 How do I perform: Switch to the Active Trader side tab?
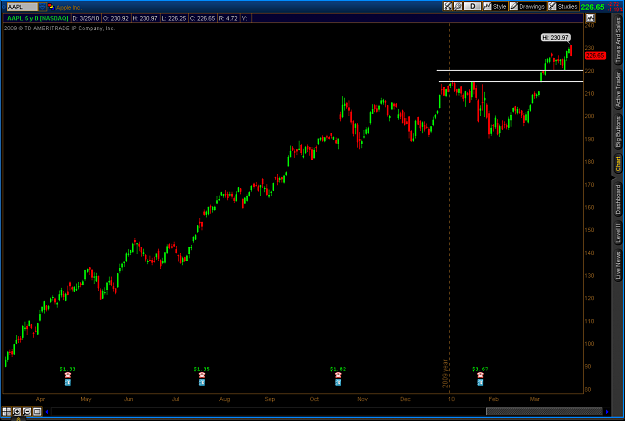click(618, 90)
